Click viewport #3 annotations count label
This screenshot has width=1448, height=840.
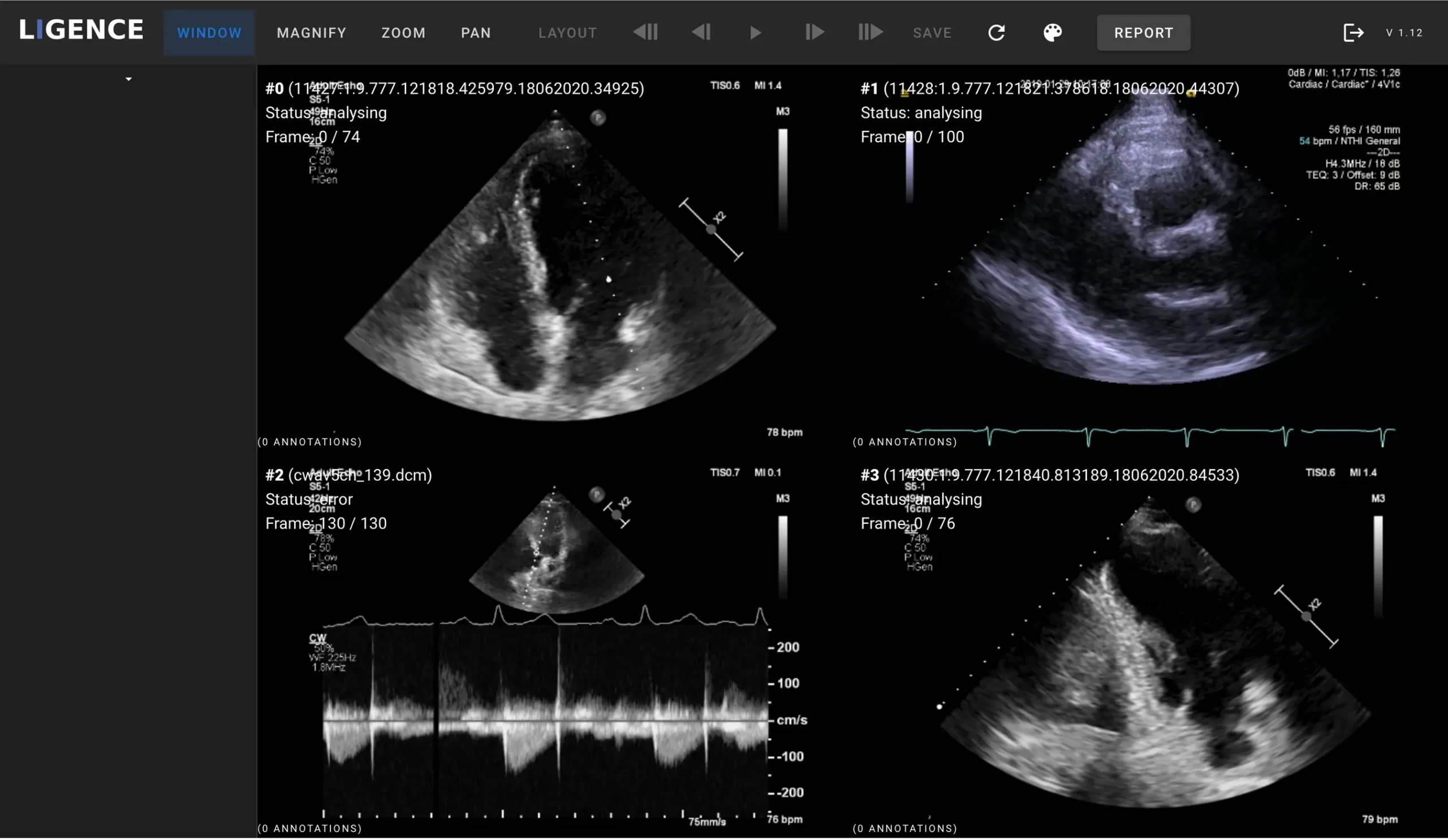905,829
